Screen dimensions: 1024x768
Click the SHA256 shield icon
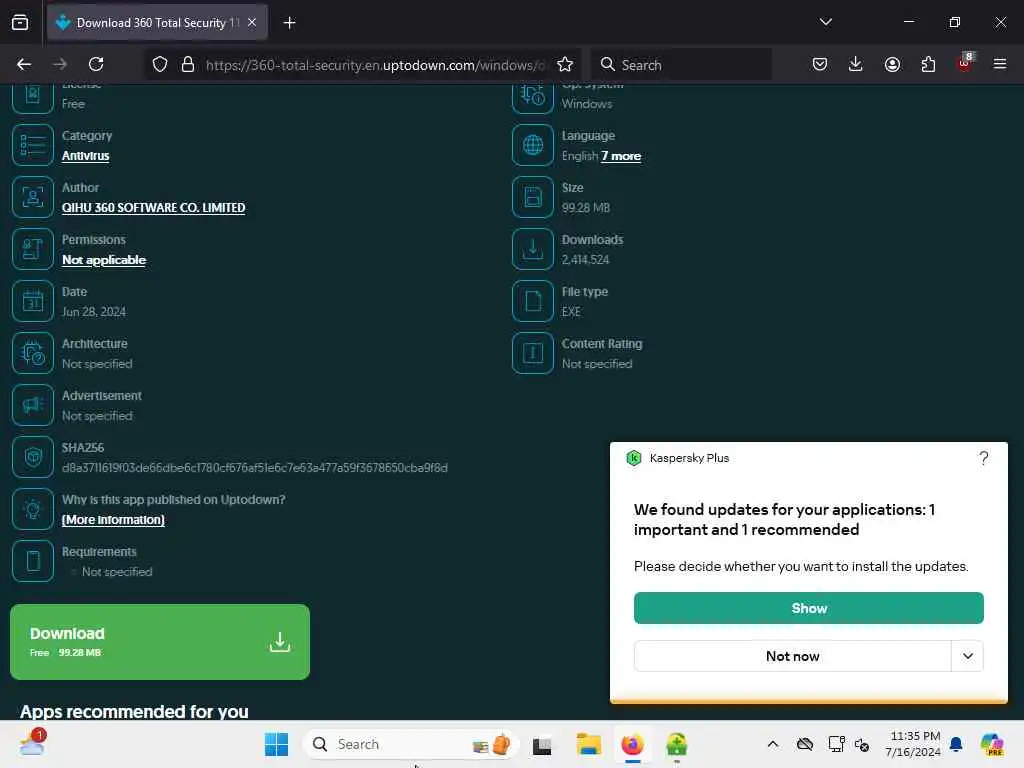[x=33, y=457]
